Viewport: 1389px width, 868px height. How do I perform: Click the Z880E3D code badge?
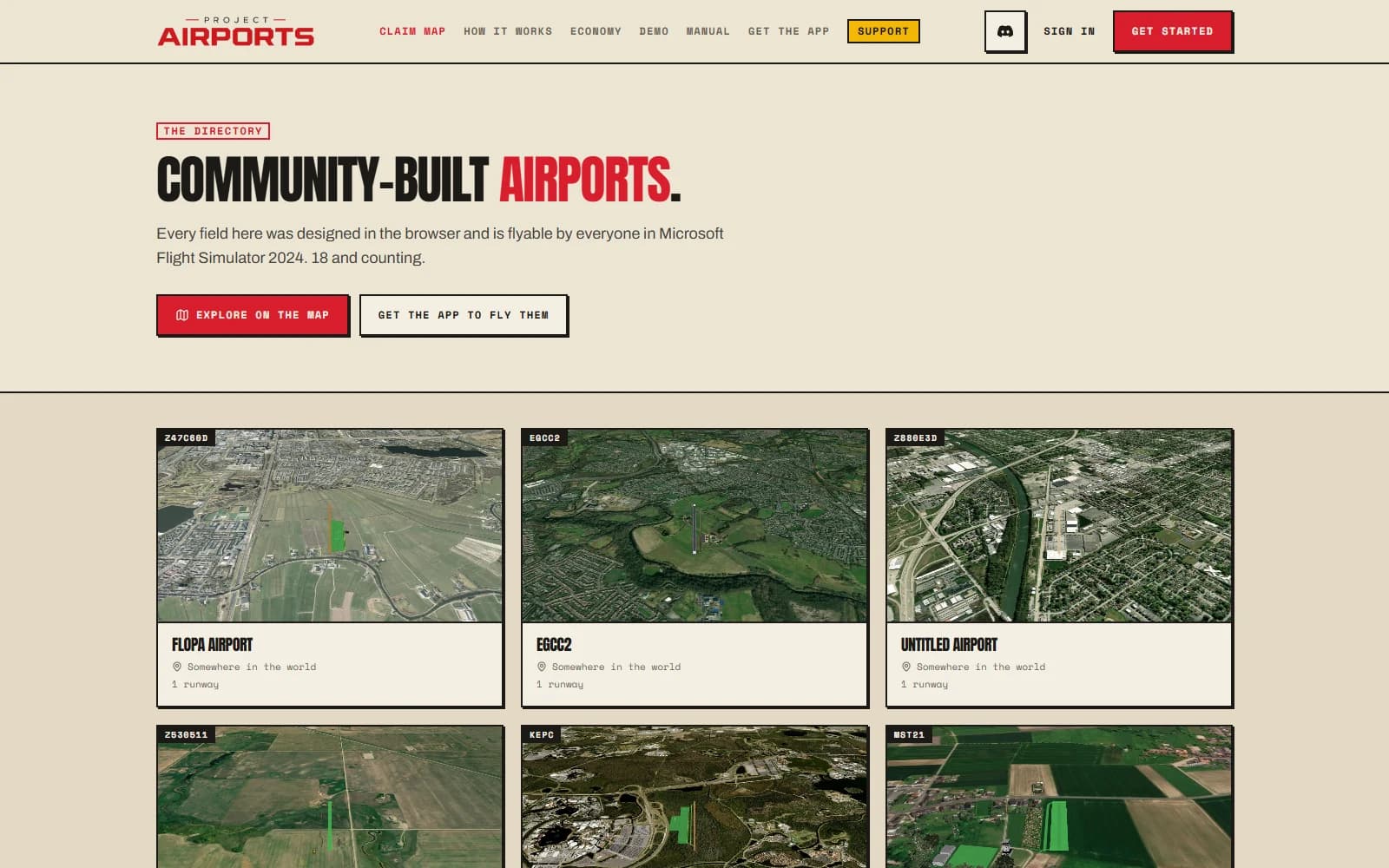[916, 438]
